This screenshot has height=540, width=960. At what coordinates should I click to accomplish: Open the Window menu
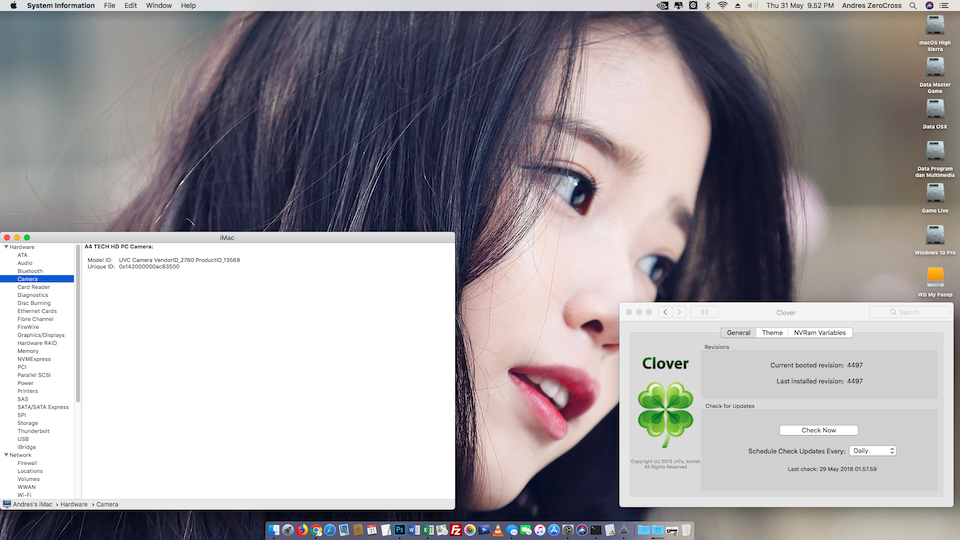(159, 6)
